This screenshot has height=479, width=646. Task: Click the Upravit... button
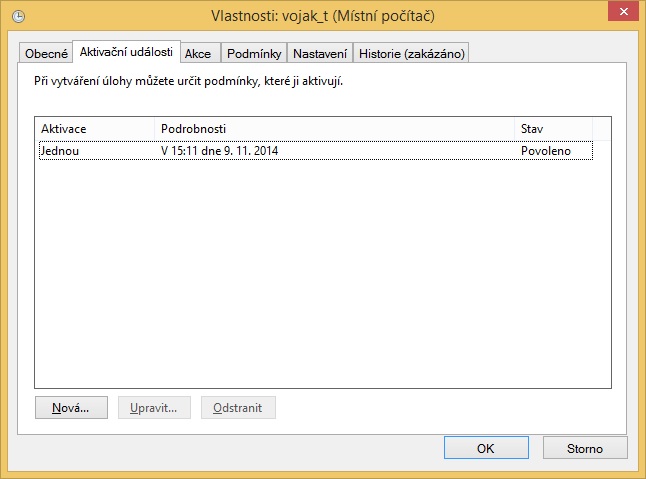coord(155,408)
